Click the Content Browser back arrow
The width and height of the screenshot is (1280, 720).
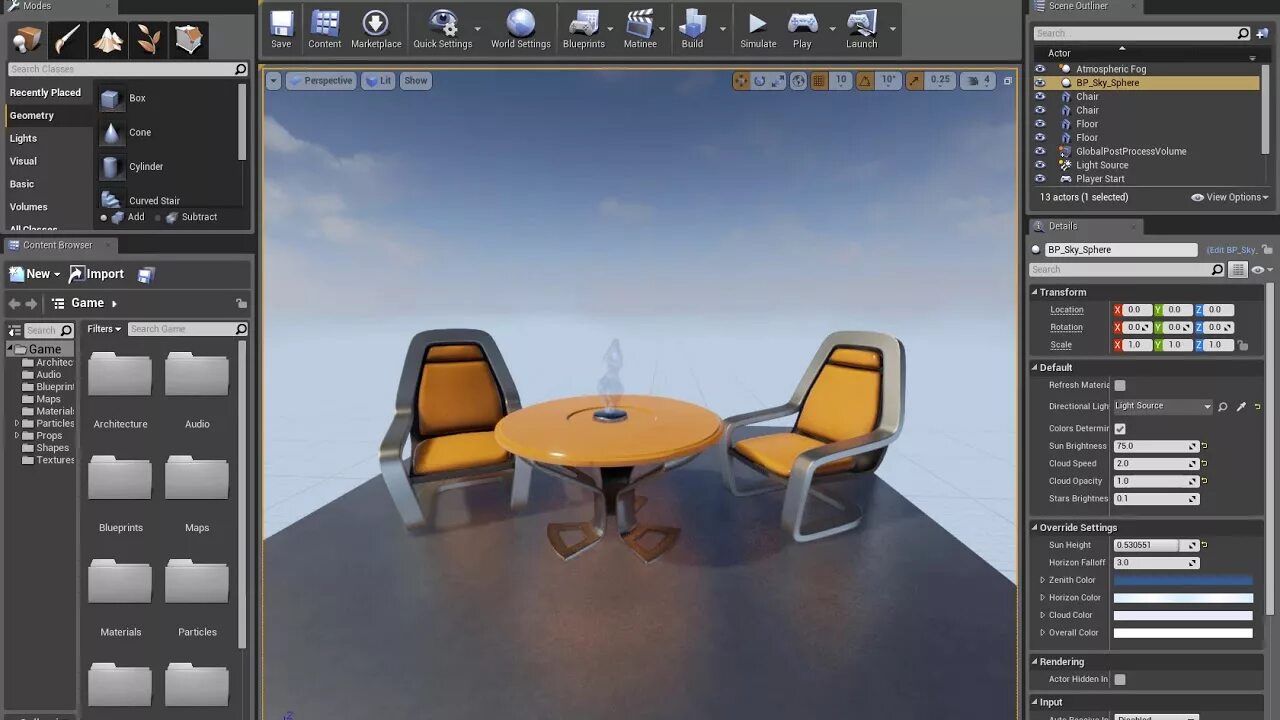point(14,303)
